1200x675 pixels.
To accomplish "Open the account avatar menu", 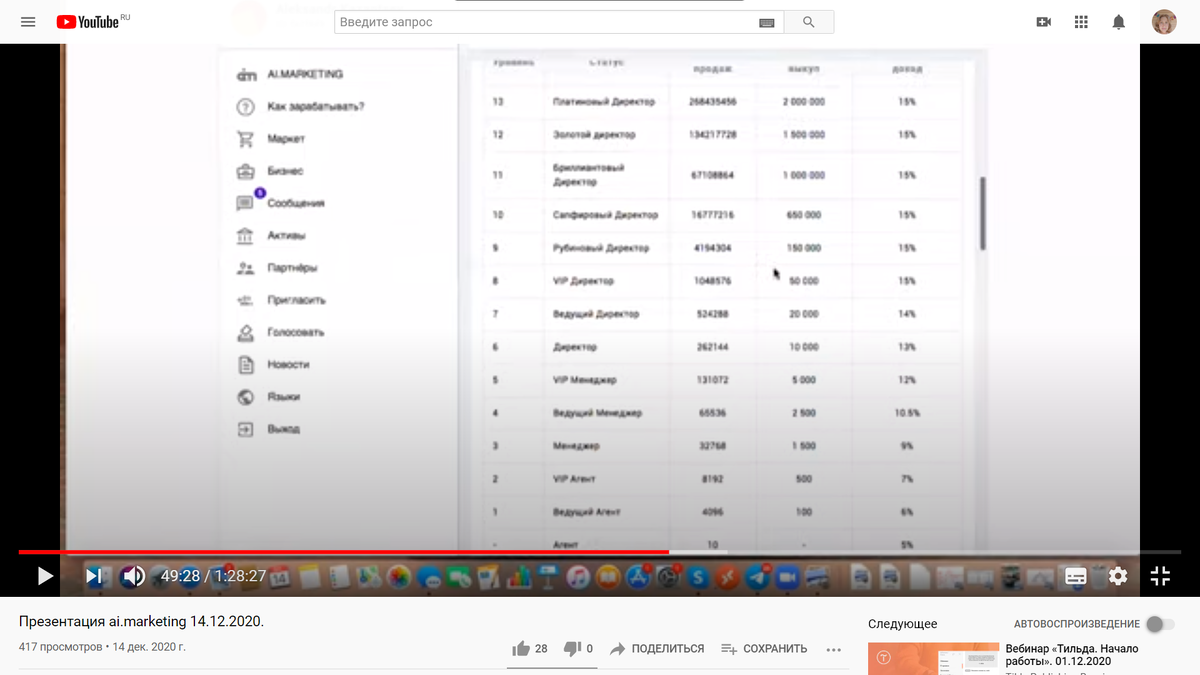I will click(1164, 22).
